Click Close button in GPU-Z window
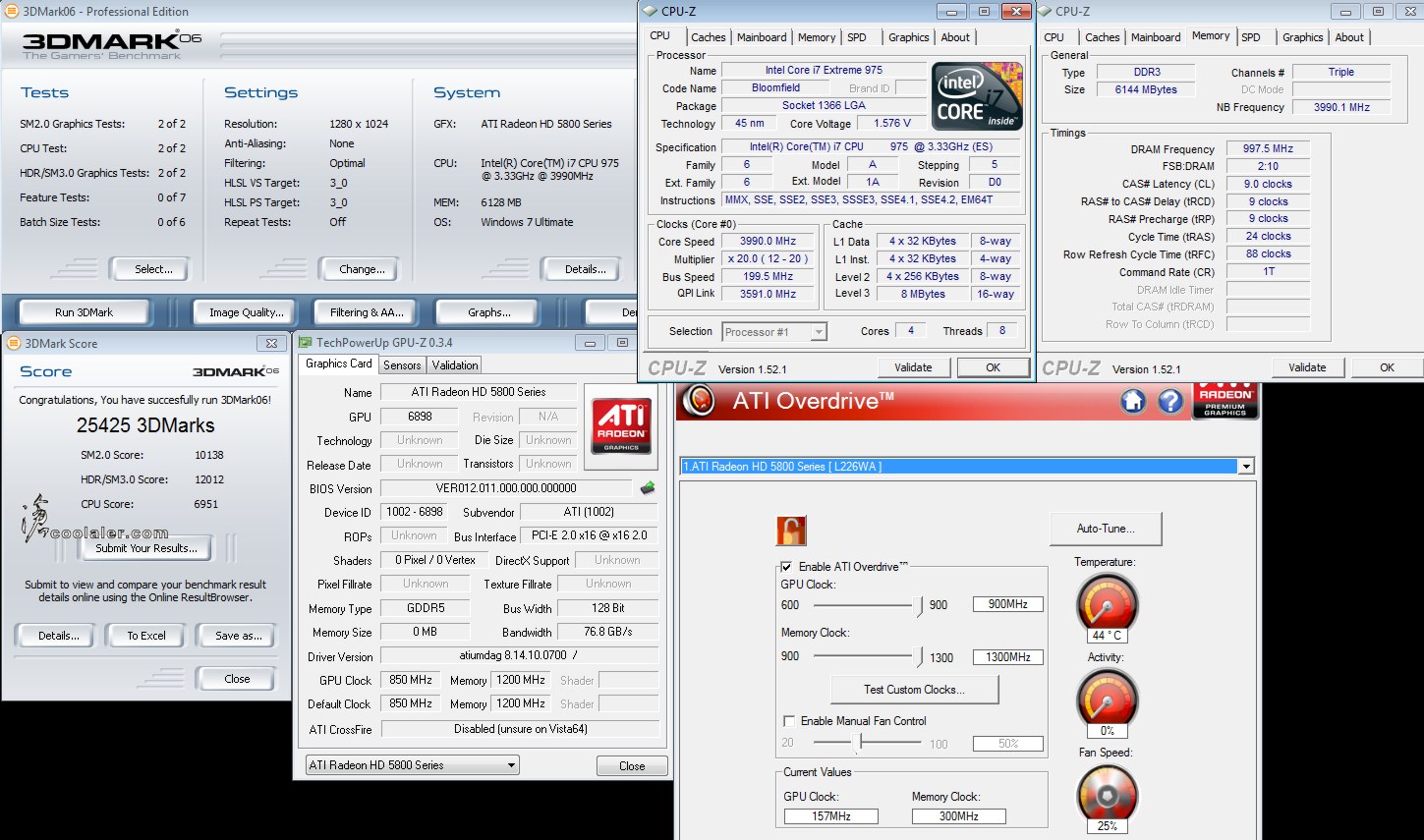 point(632,766)
